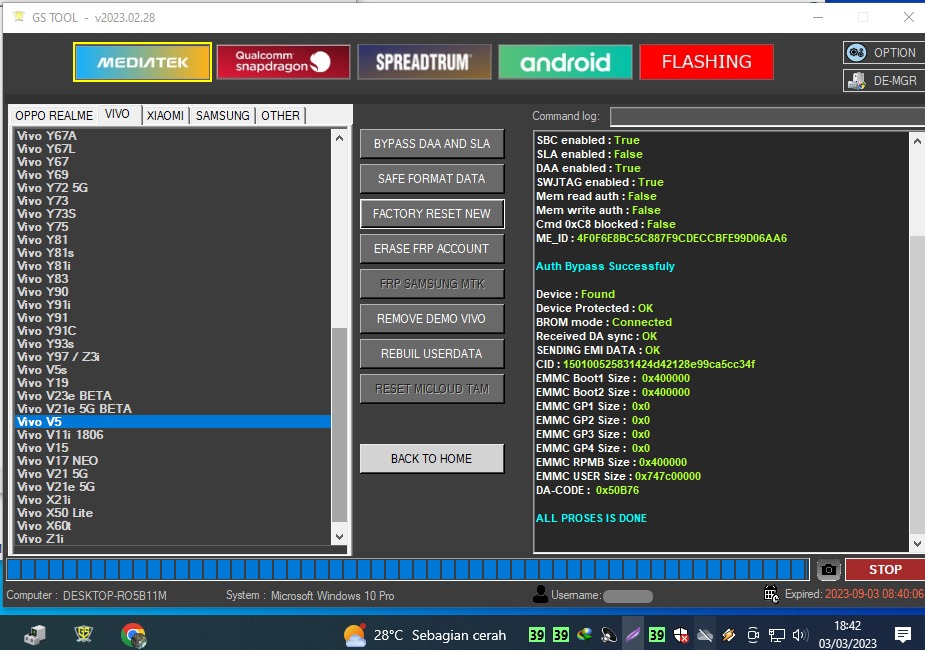The width and height of the screenshot is (925, 650).
Task: Select the OTHER brand tab
Action: pos(280,116)
